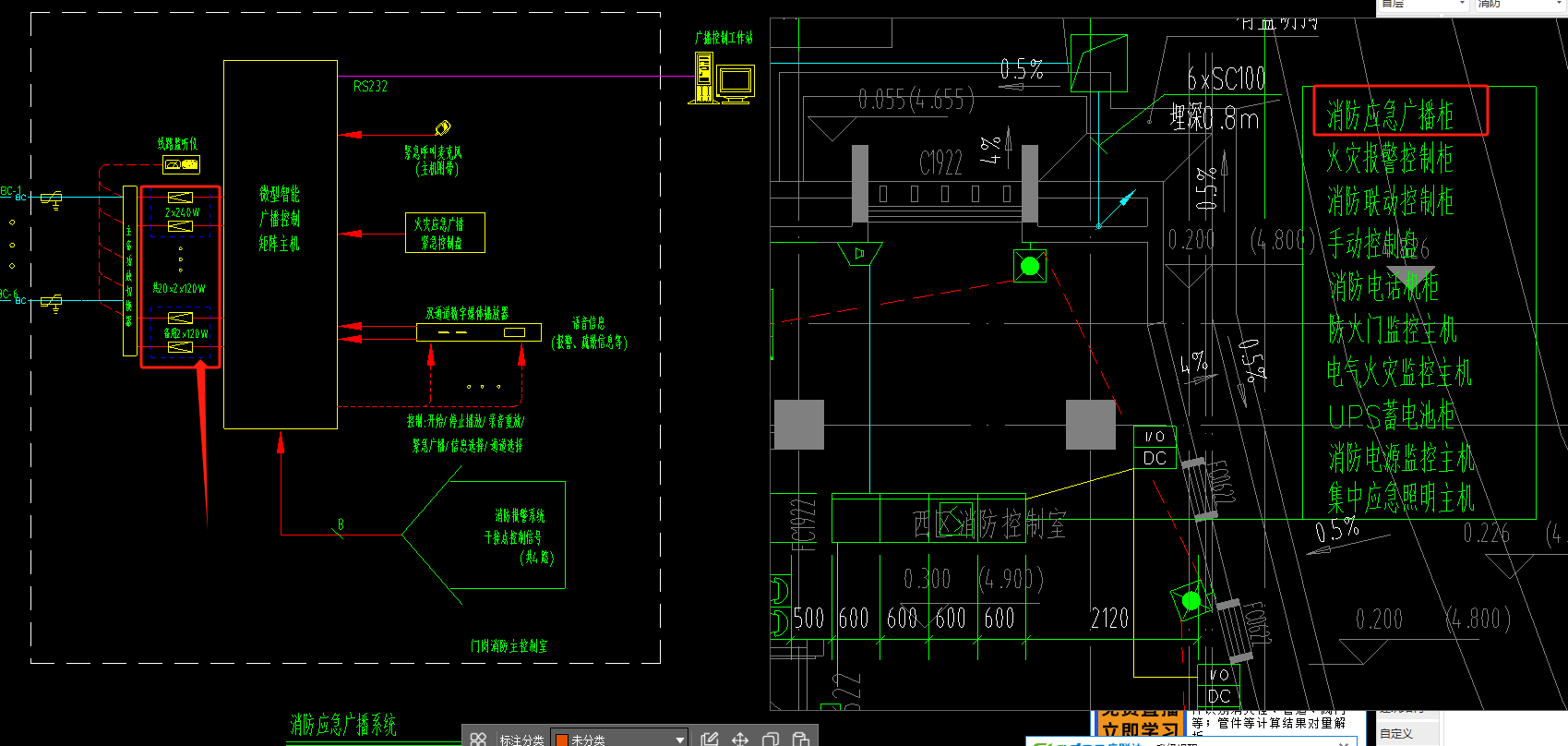The width and height of the screenshot is (1568, 746).
Task: Click the orange swatch beside 未分类
Action: pyautogui.click(x=562, y=740)
